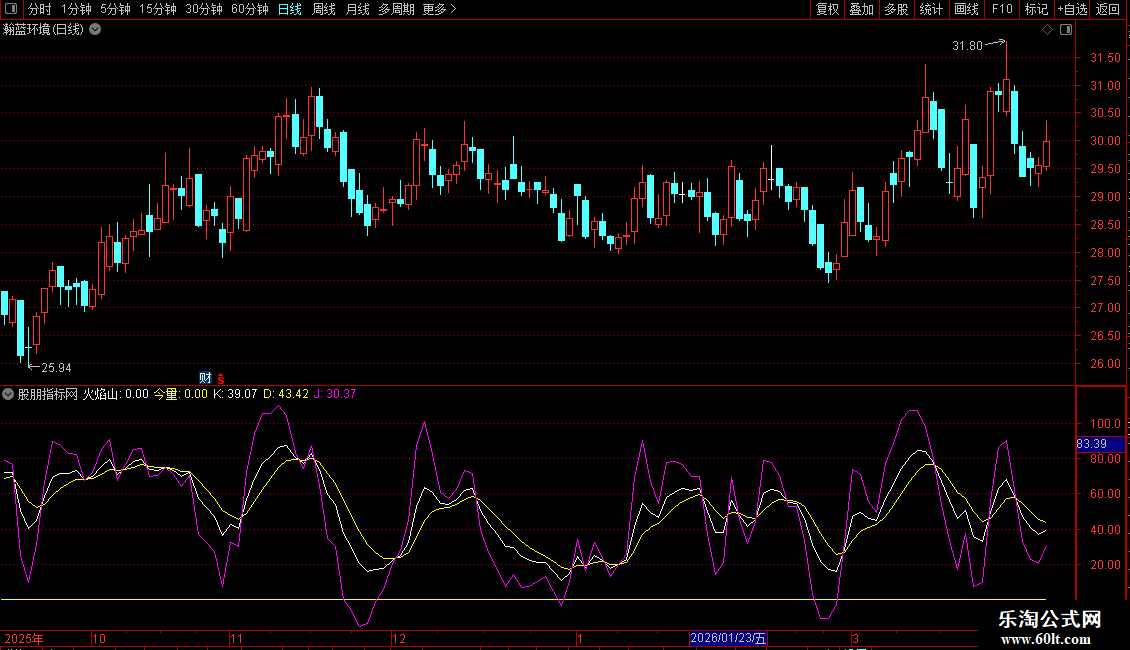The height and width of the screenshot is (650, 1130).
Task: Expand the 瀚蓝环境(日线) chart dropdown
Action: click(x=95, y=29)
